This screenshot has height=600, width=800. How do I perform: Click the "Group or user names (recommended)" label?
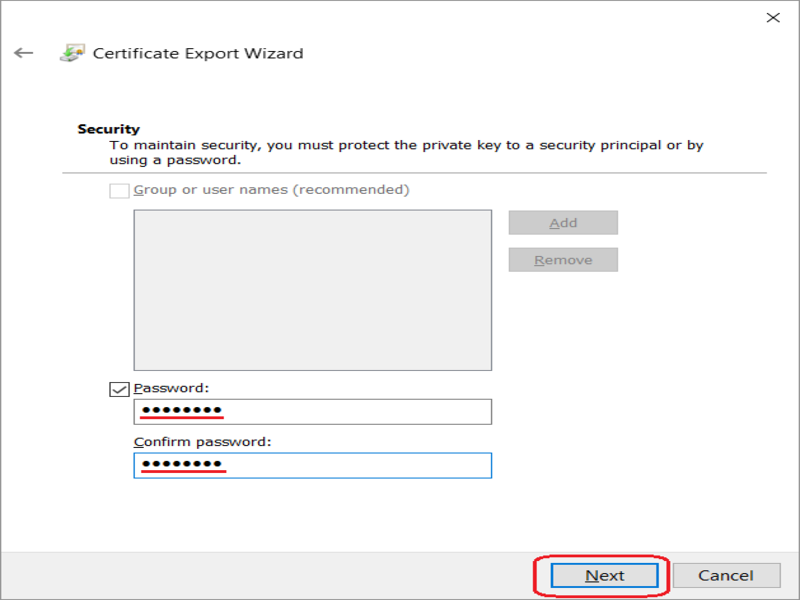[x=271, y=190]
